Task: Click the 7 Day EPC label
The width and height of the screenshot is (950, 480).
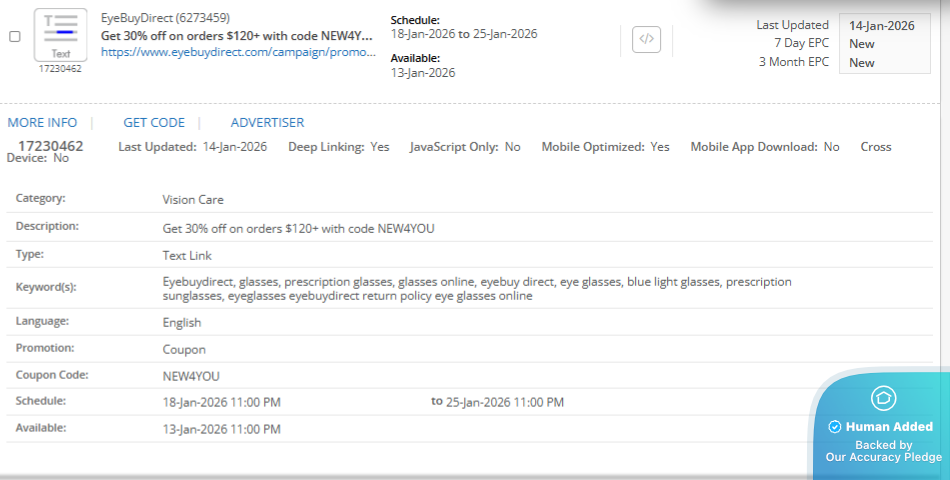Action: tap(793, 43)
